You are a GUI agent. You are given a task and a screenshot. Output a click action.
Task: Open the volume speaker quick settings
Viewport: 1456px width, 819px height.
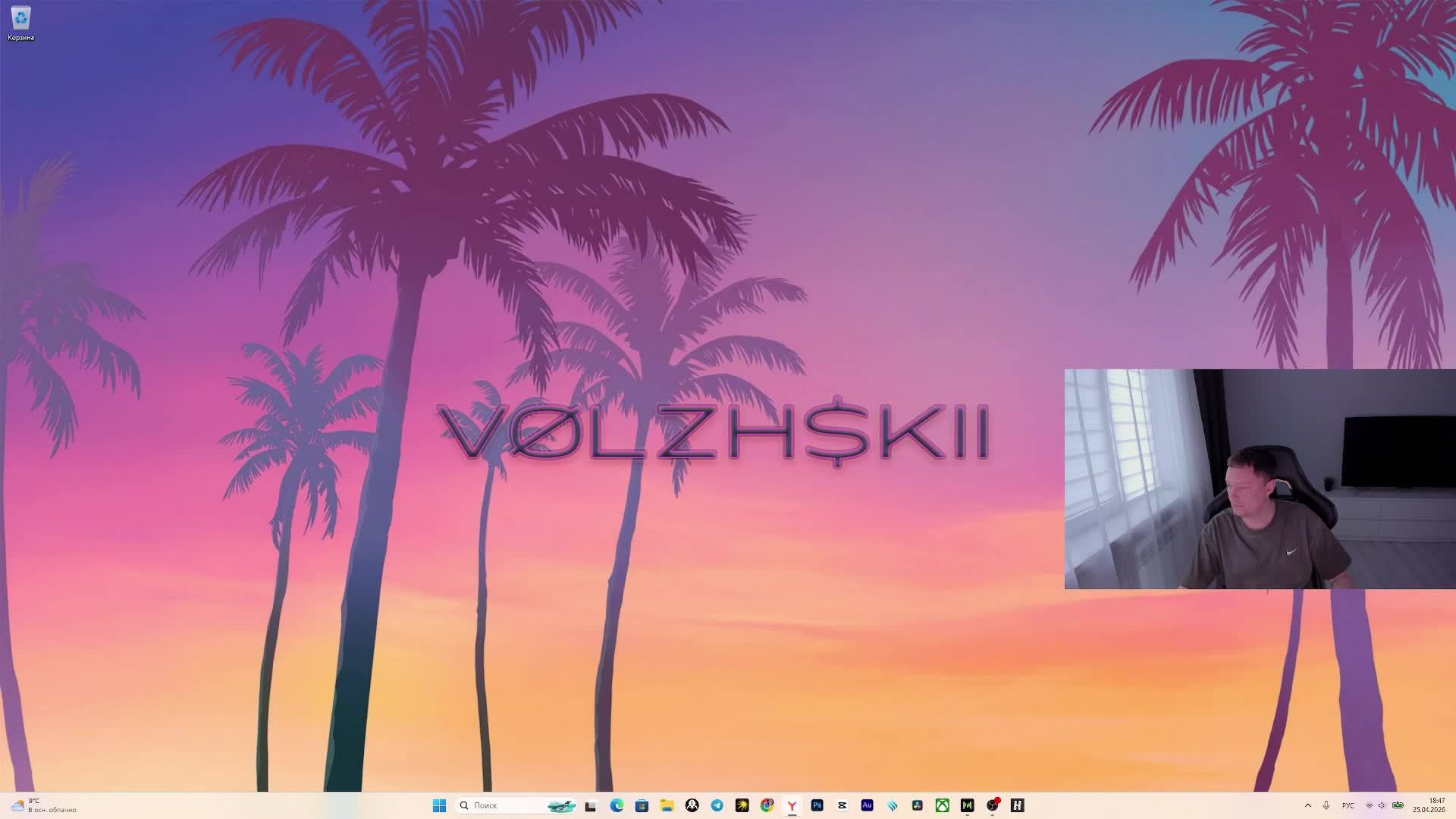(x=1382, y=805)
